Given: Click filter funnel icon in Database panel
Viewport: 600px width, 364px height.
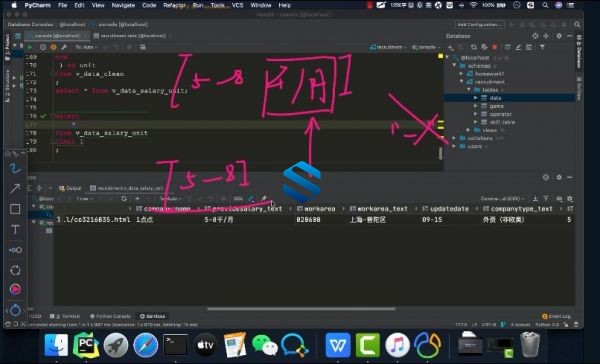Looking at the screenshot, I should coord(542,47).
